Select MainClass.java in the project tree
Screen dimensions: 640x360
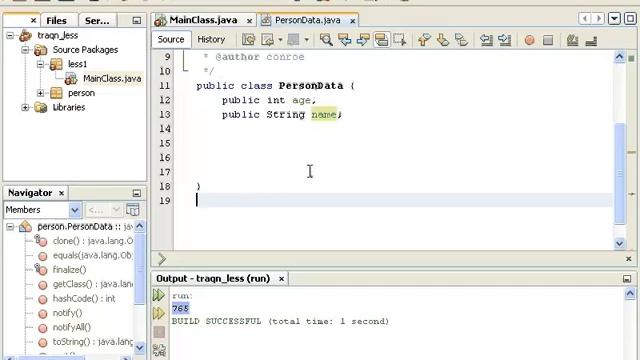point(112,78)
